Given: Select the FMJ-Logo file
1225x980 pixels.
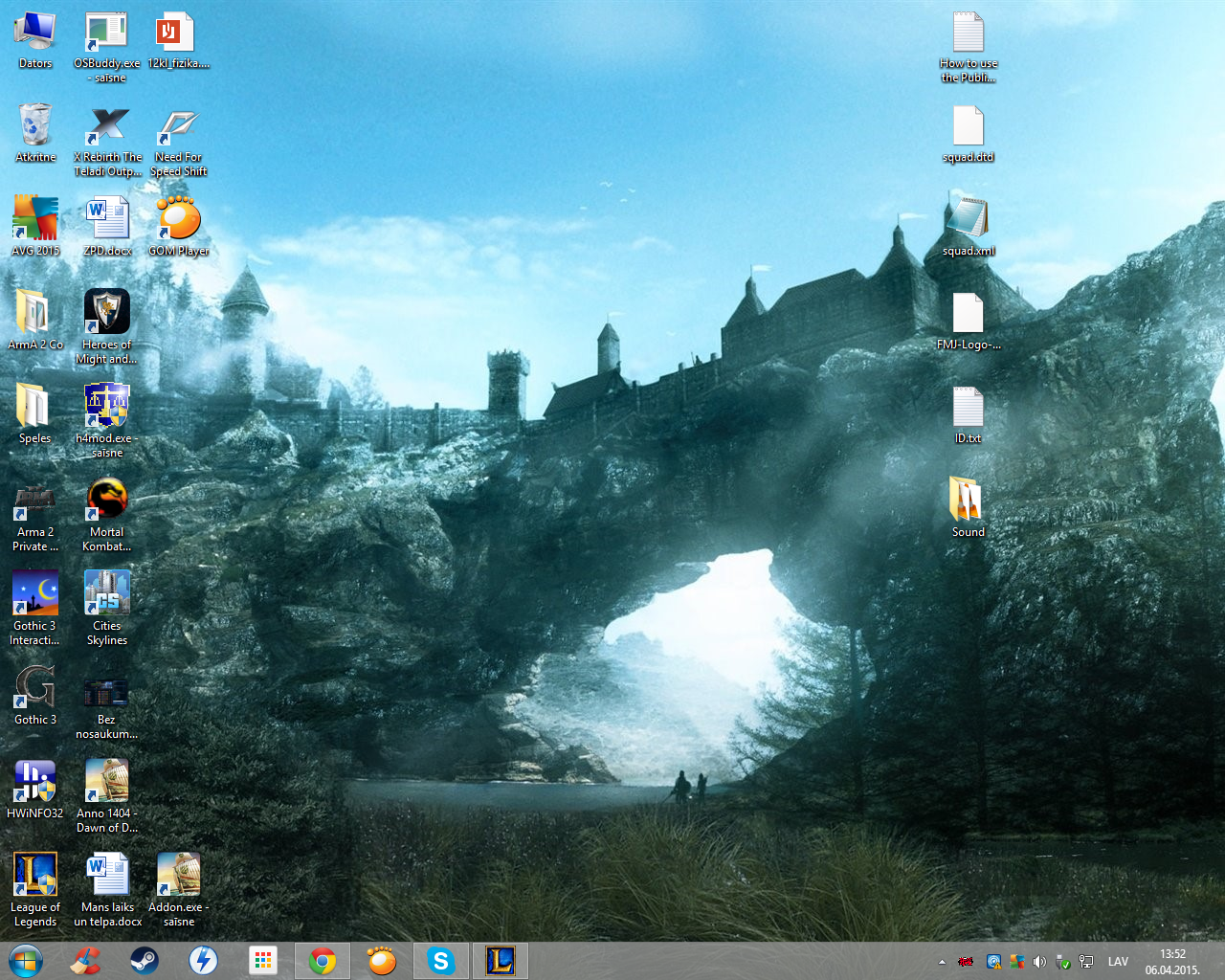Looking at the screenshot, I should tap(969, 322).
